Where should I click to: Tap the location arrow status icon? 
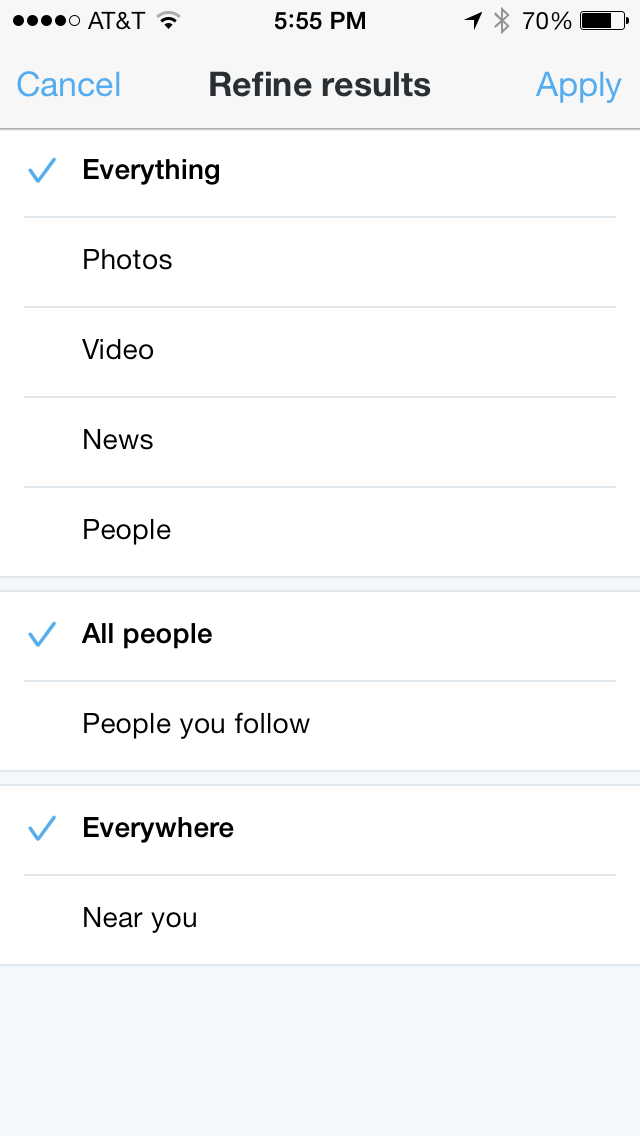point(473,20)
